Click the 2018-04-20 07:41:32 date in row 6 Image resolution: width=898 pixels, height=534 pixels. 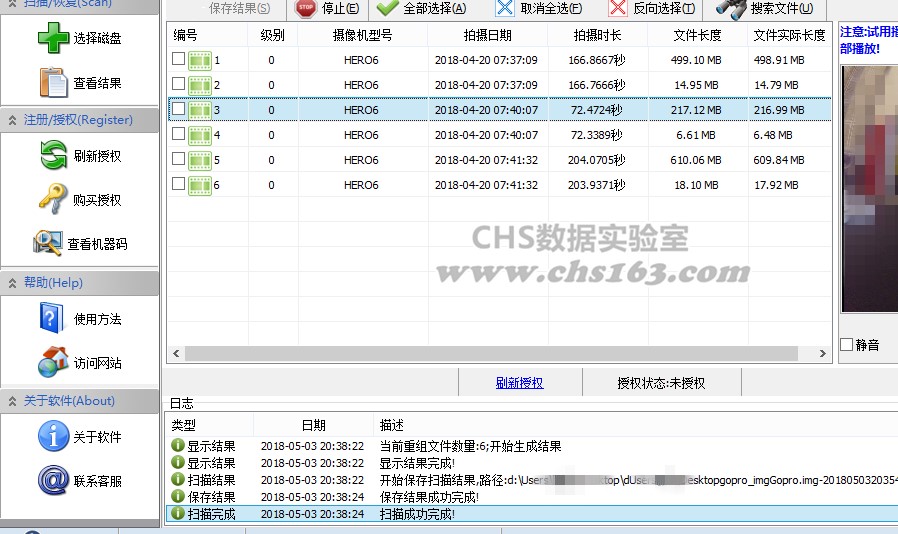[486, 185]
